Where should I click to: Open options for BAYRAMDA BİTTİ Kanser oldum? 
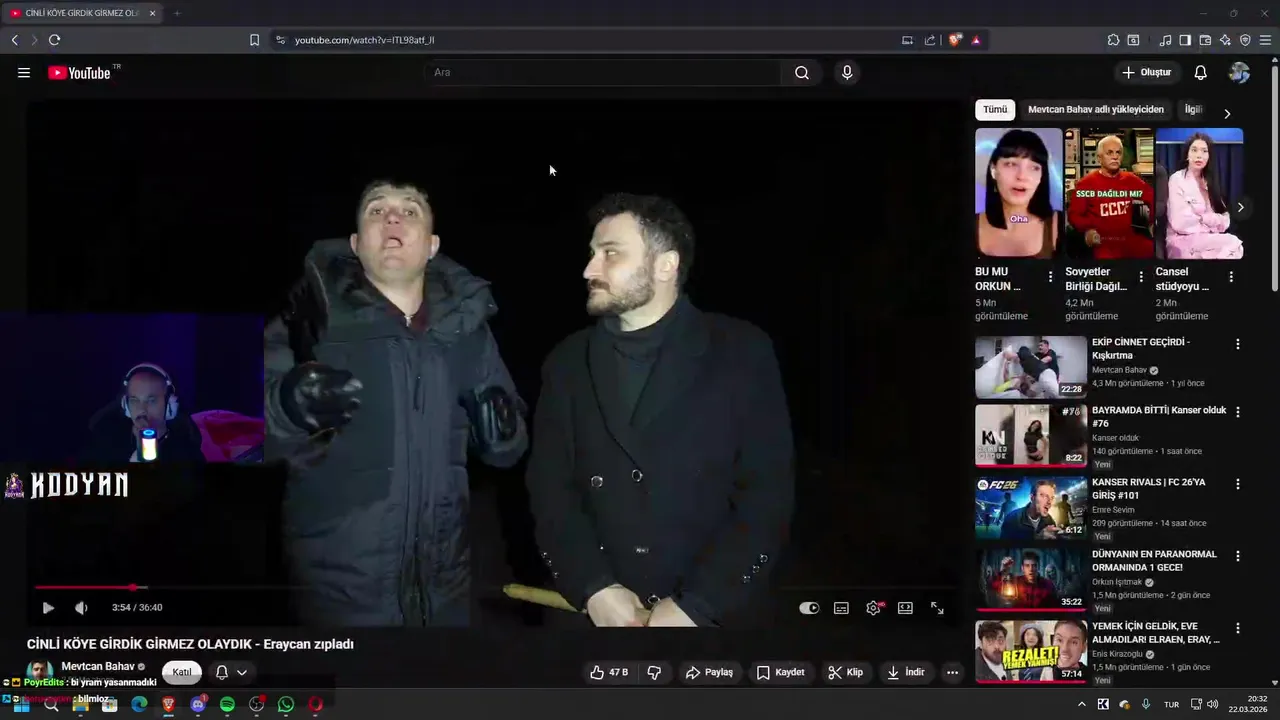[x=1238, y=412]
